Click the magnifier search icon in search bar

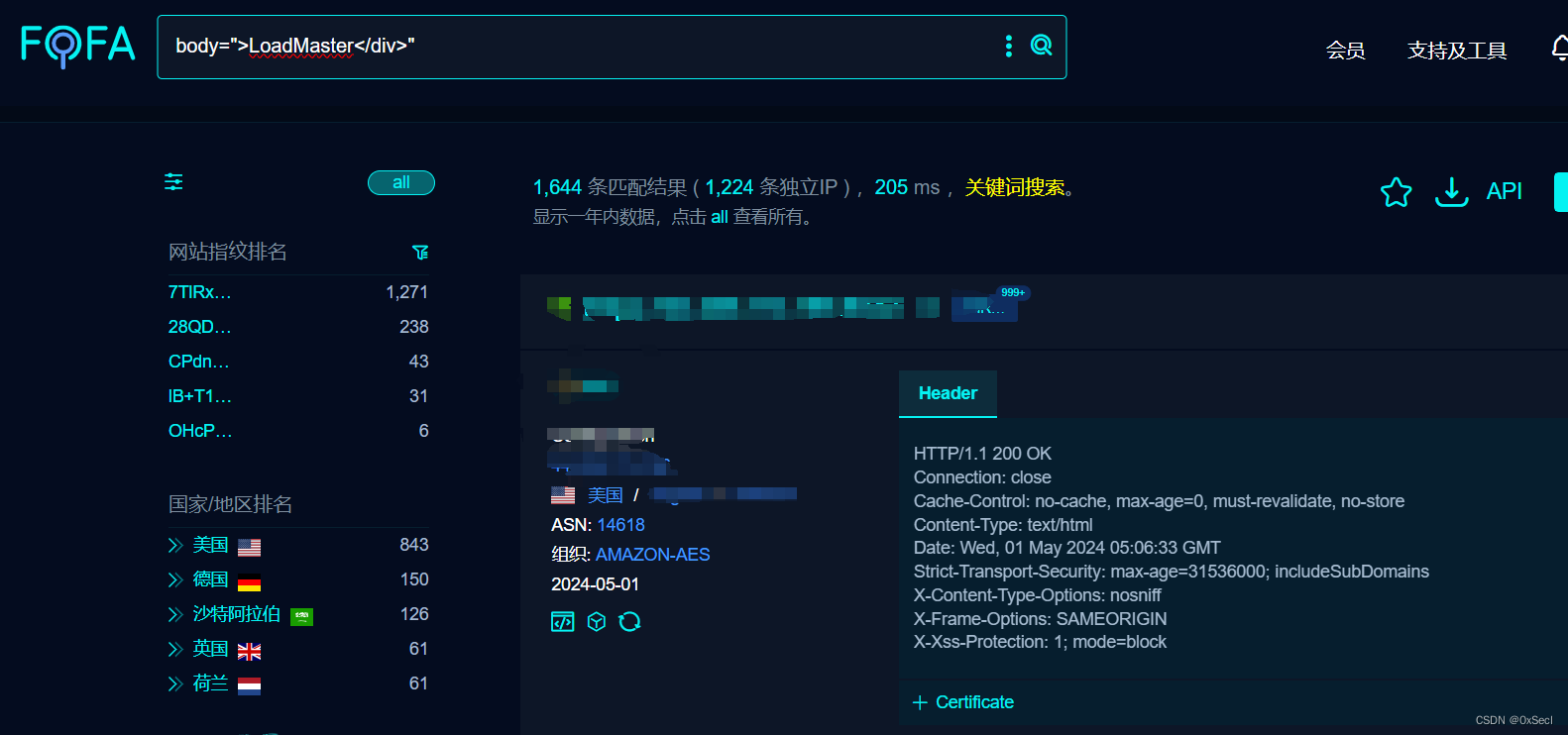click(x=1041, y=46)
